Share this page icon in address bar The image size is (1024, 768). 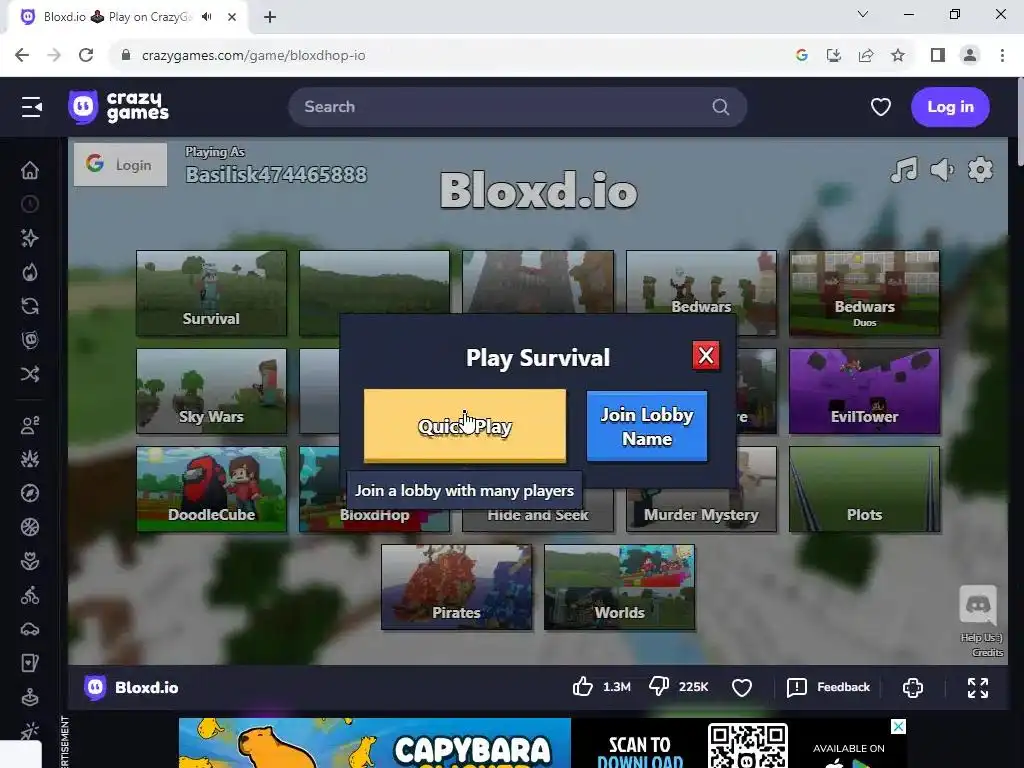click(x=866, y=56)
